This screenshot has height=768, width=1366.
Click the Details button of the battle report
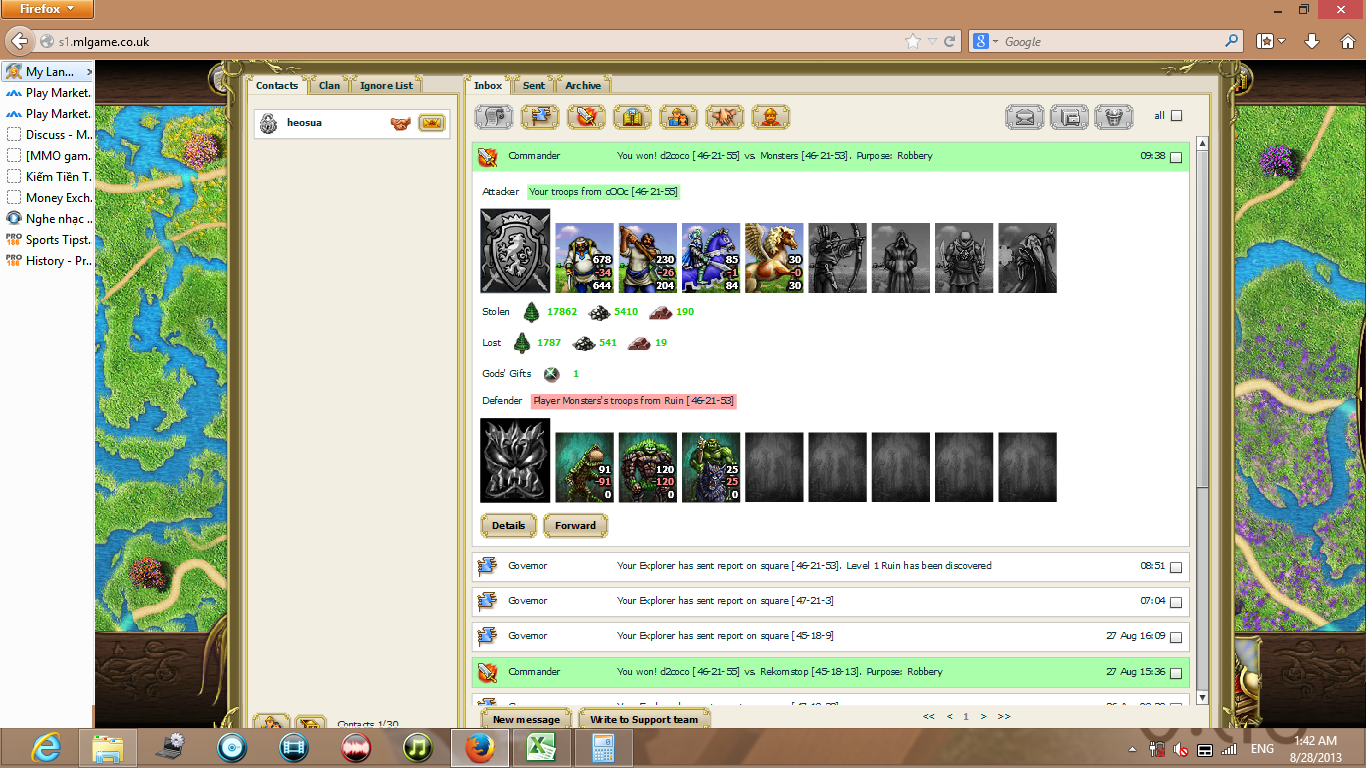509,525
